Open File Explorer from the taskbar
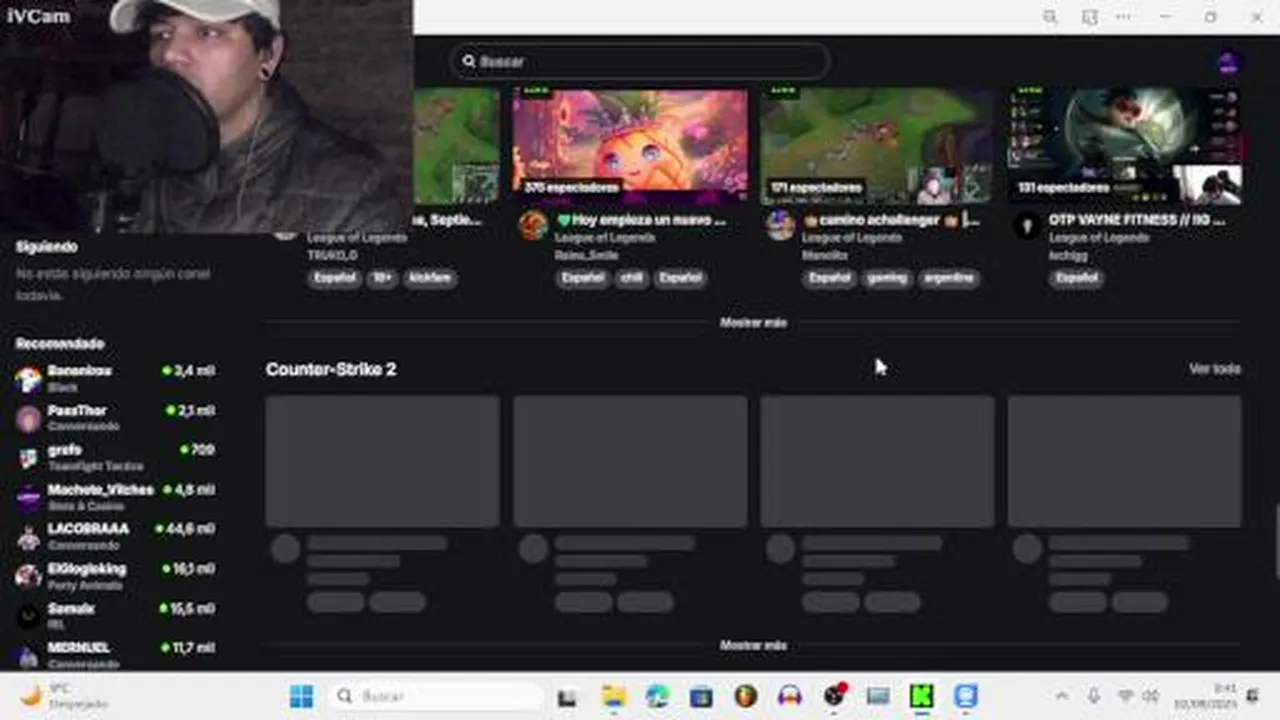Image resolution: width=1280 pixels, height=720 pixels. point(613,696)
